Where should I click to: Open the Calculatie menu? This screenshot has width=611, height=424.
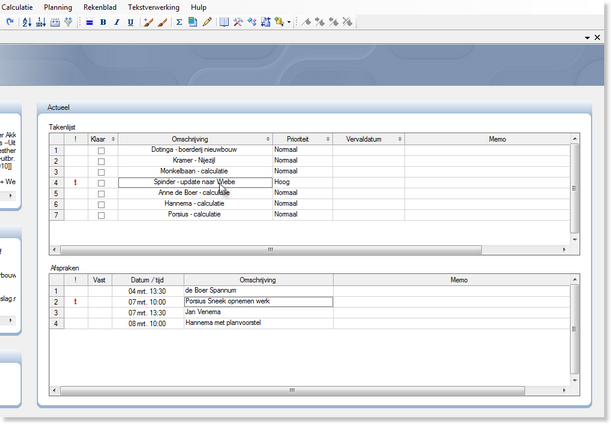coord(17,7)
